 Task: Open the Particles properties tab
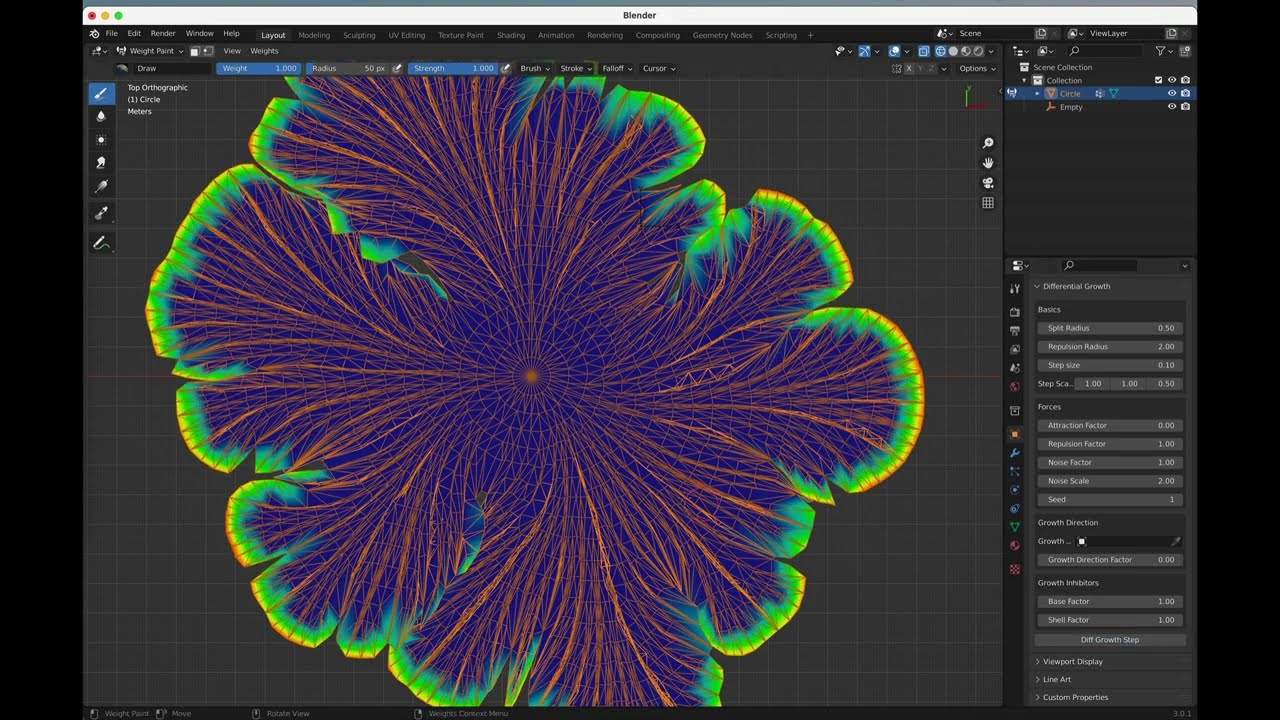pos(1015,471)
